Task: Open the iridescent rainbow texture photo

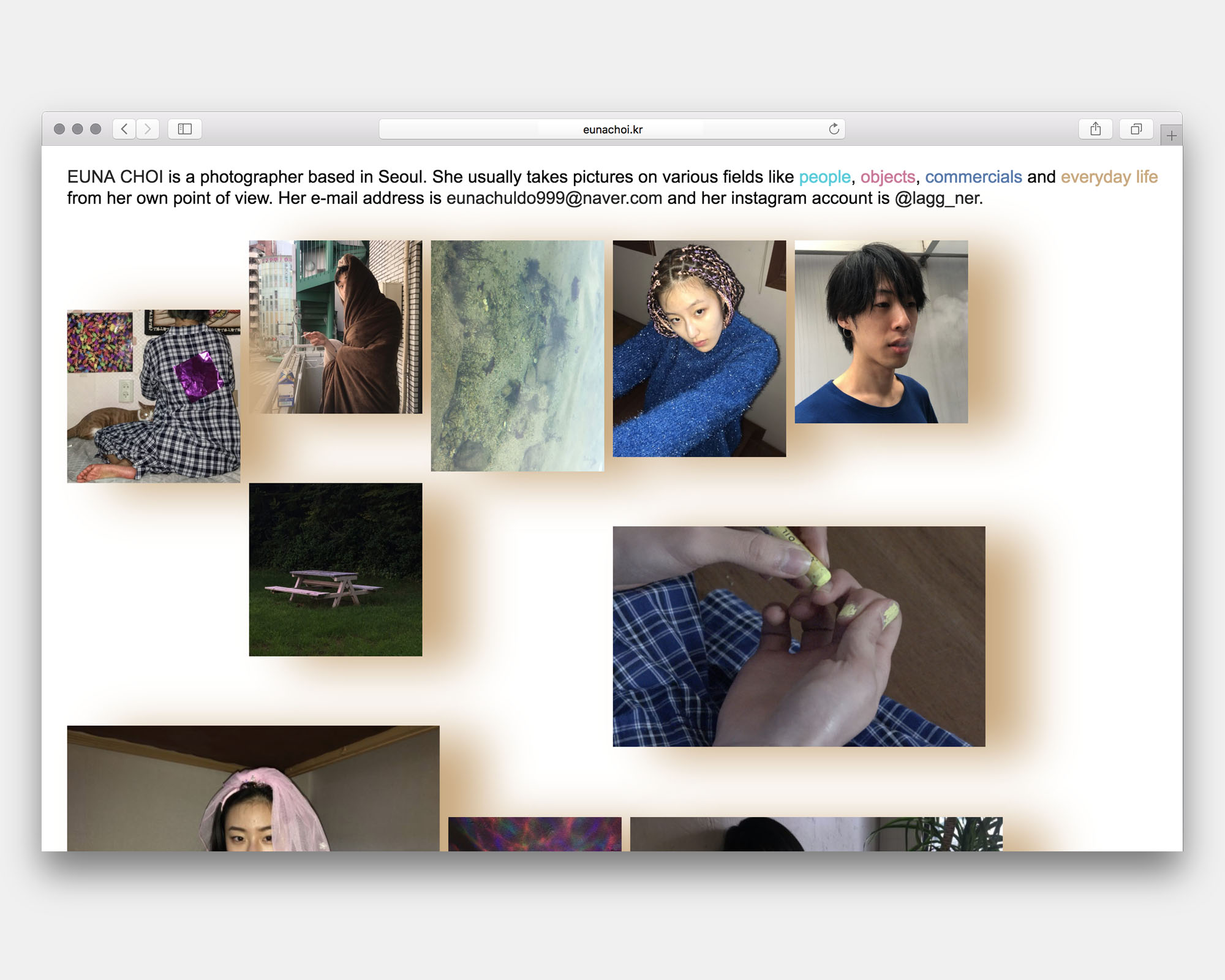Action: tap(535, 834)
